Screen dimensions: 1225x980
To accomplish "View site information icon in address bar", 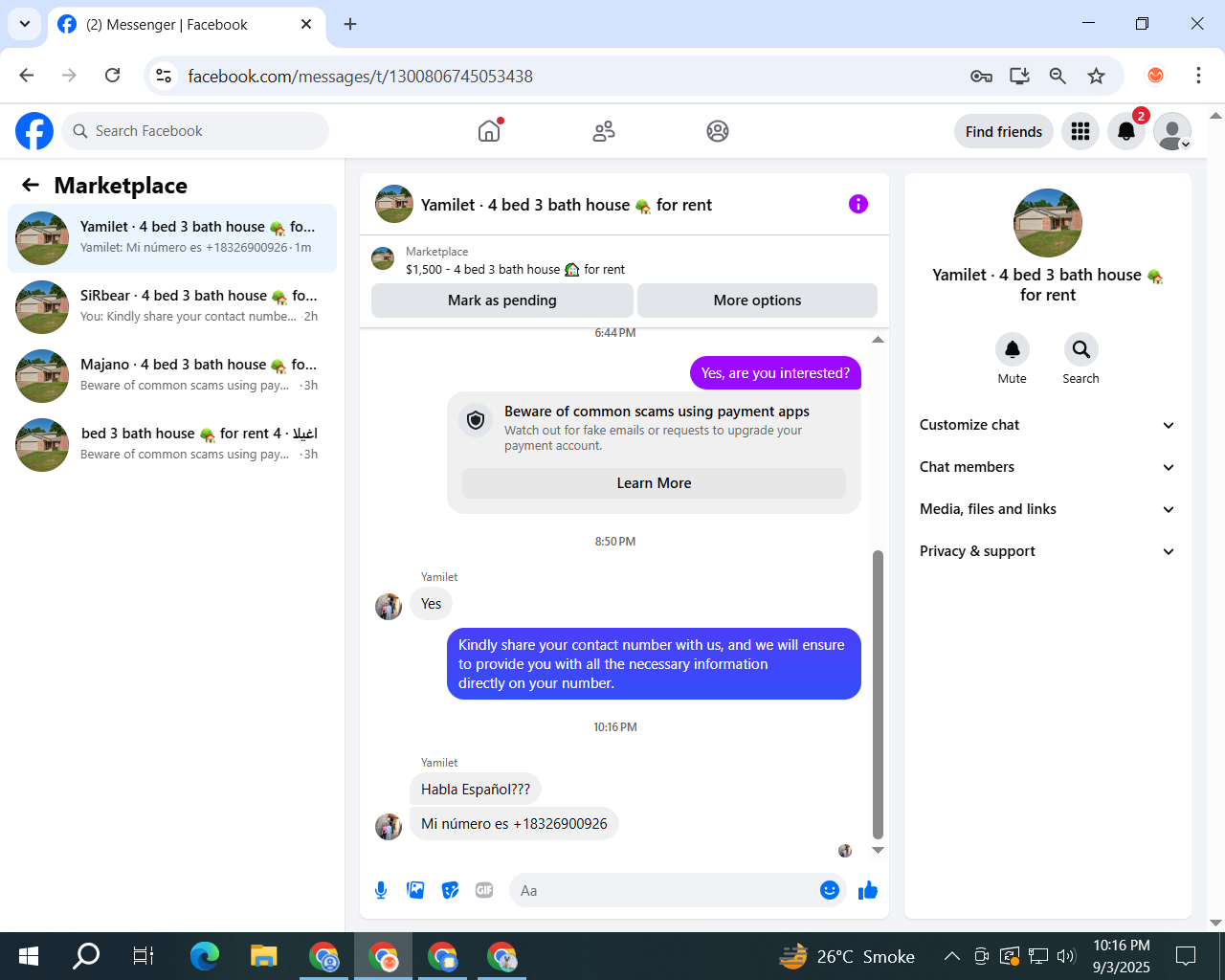I will 164,76.
